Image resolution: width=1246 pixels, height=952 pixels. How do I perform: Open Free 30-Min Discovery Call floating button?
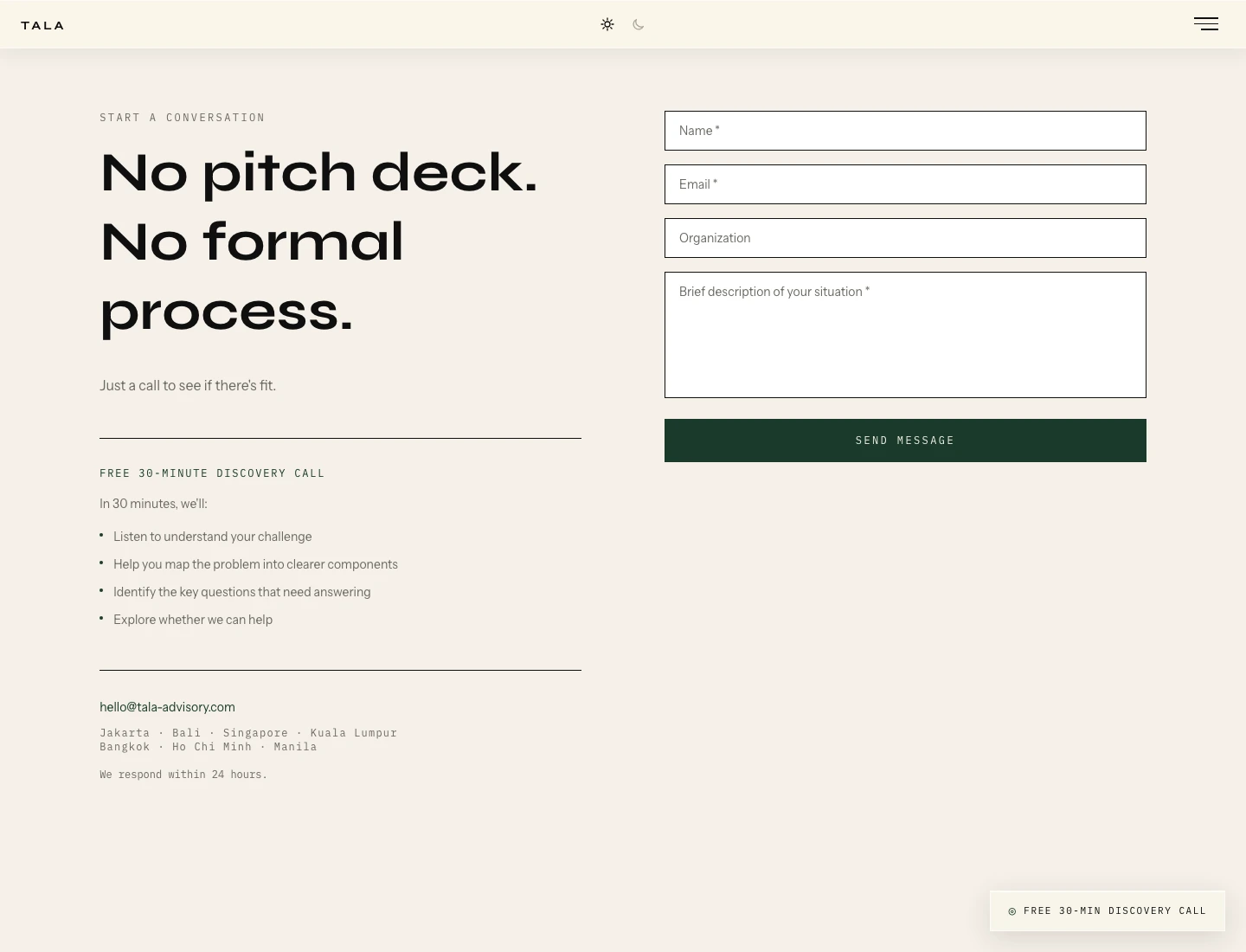tap(1108, 910)
